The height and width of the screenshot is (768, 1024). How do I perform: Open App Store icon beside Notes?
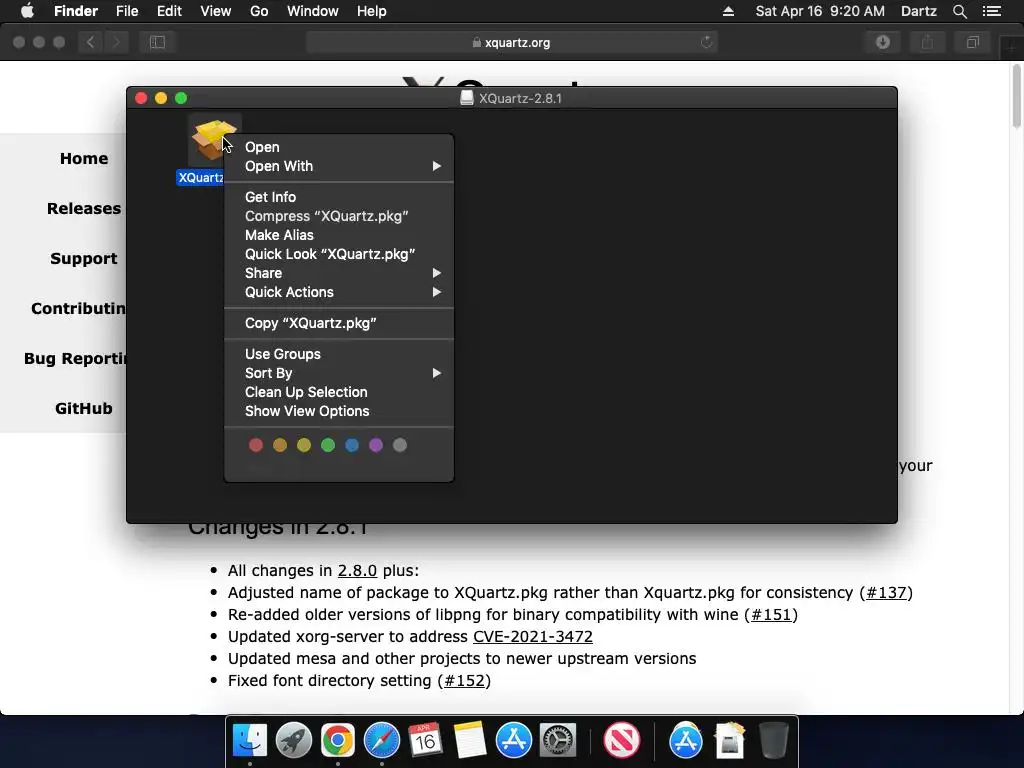[x=513, y=741]
